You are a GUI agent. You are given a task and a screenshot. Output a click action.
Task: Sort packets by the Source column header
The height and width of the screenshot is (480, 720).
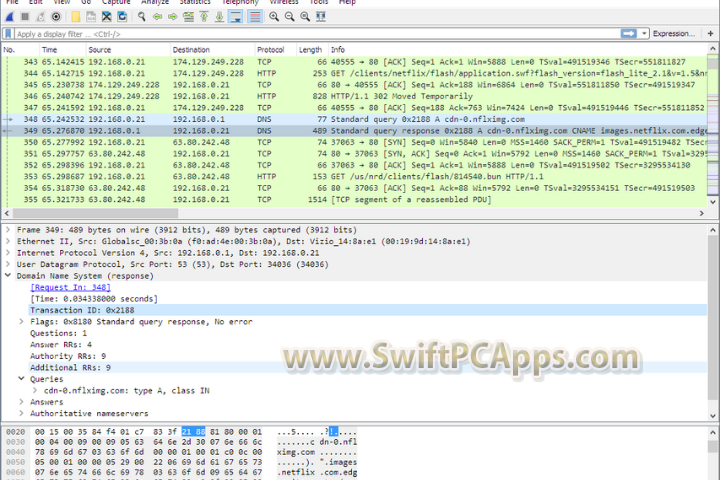point(128,50)
